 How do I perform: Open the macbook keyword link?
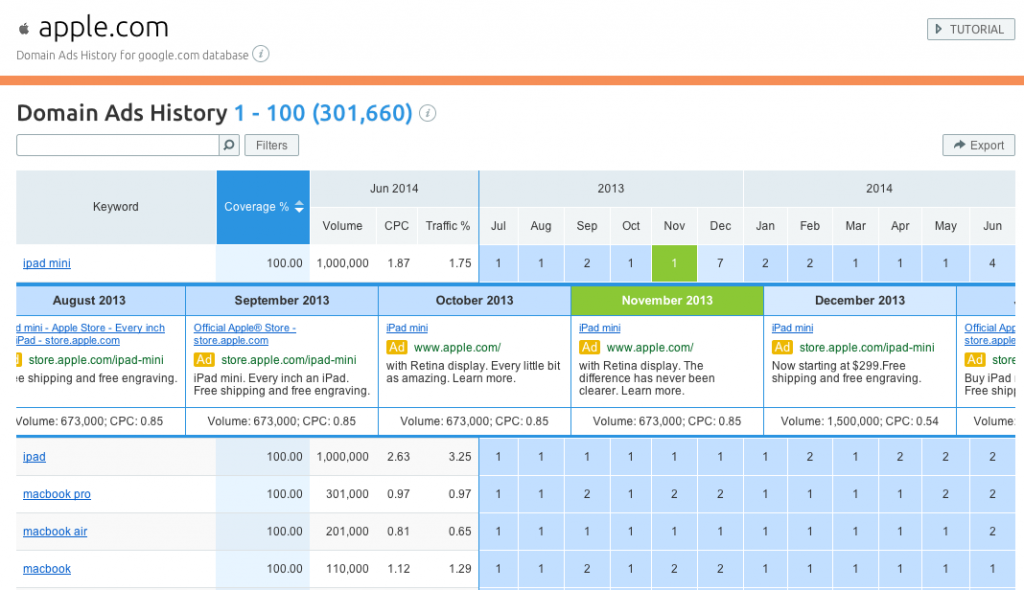click(47, 569)
